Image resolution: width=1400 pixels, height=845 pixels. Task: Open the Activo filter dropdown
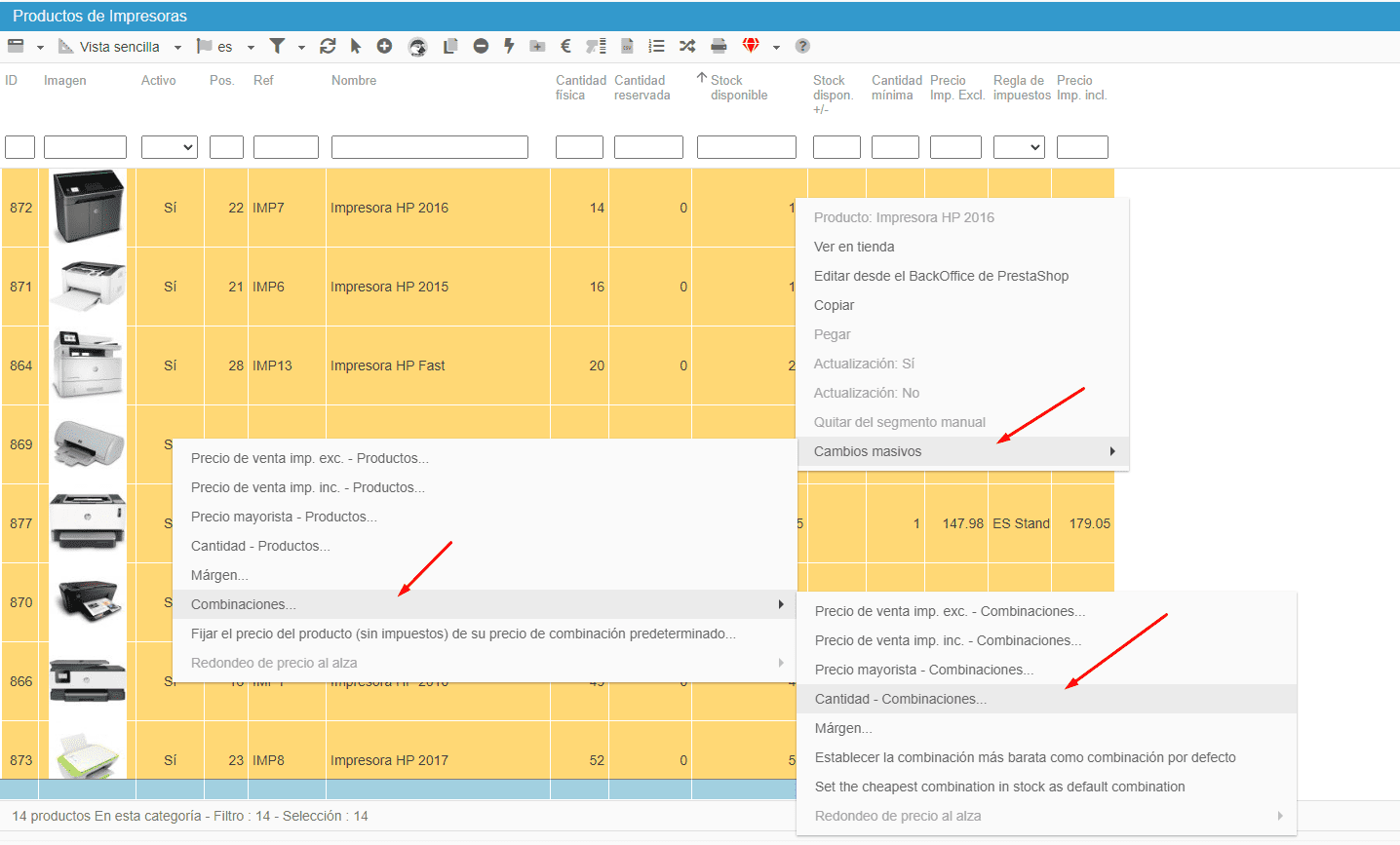click(x=170, y=147)
